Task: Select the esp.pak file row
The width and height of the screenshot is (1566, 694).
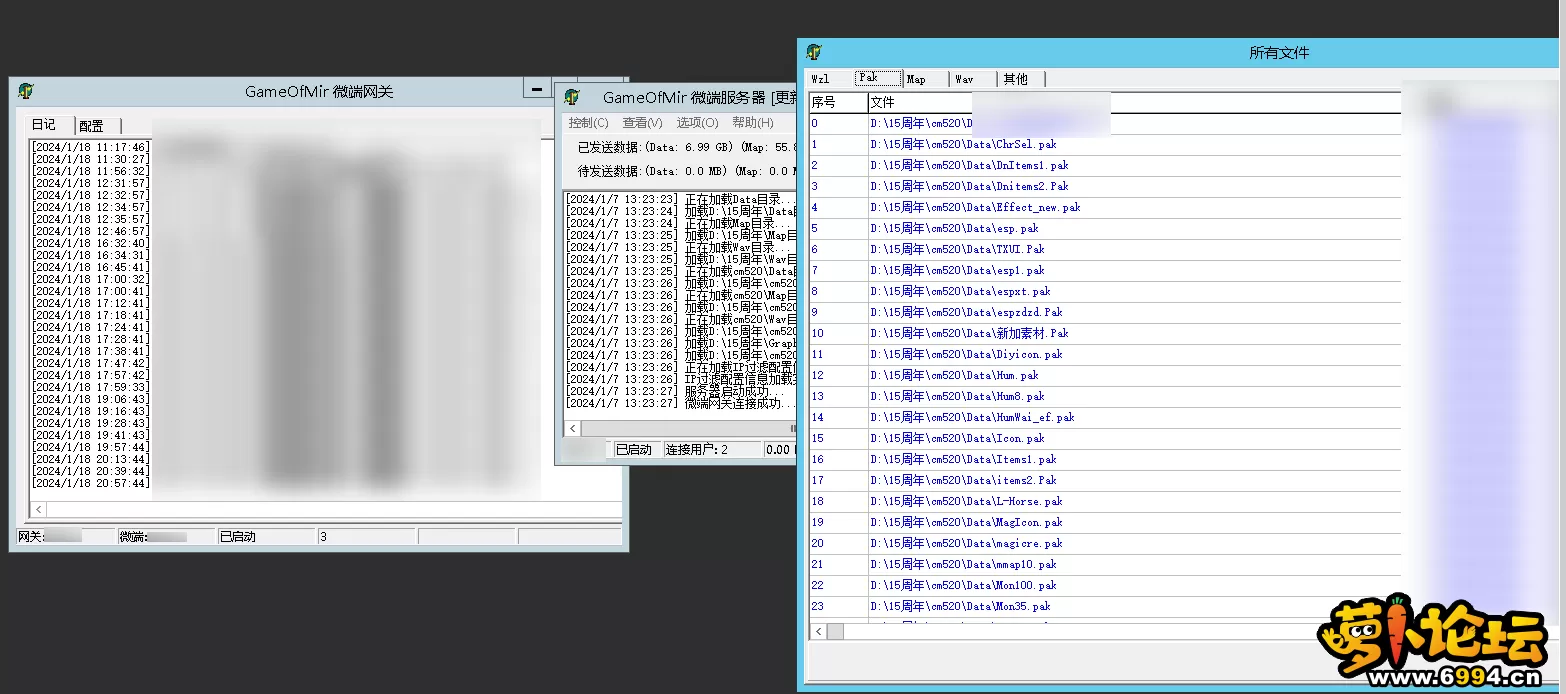Action: coord(1105,229)
